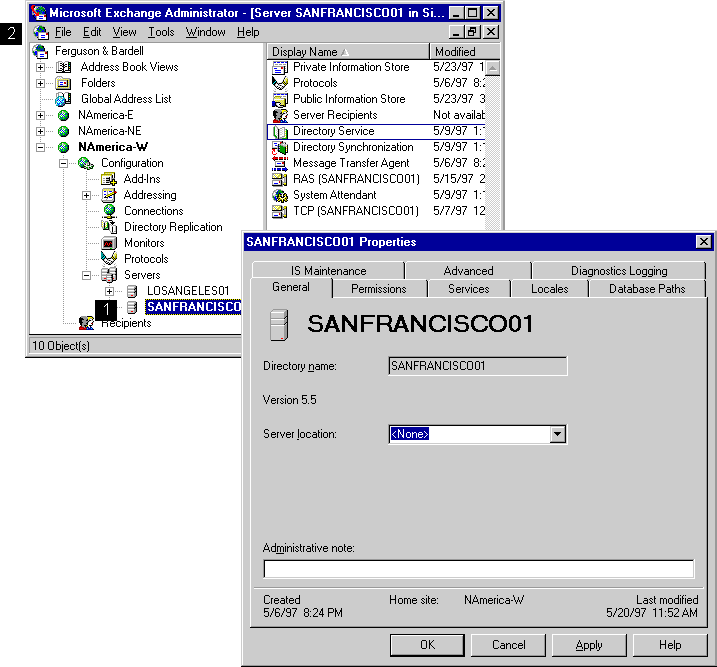This screenshot has height=667, width=717.
Task: Click the Ferguson & Bardell organization icon
Action: 40,51
